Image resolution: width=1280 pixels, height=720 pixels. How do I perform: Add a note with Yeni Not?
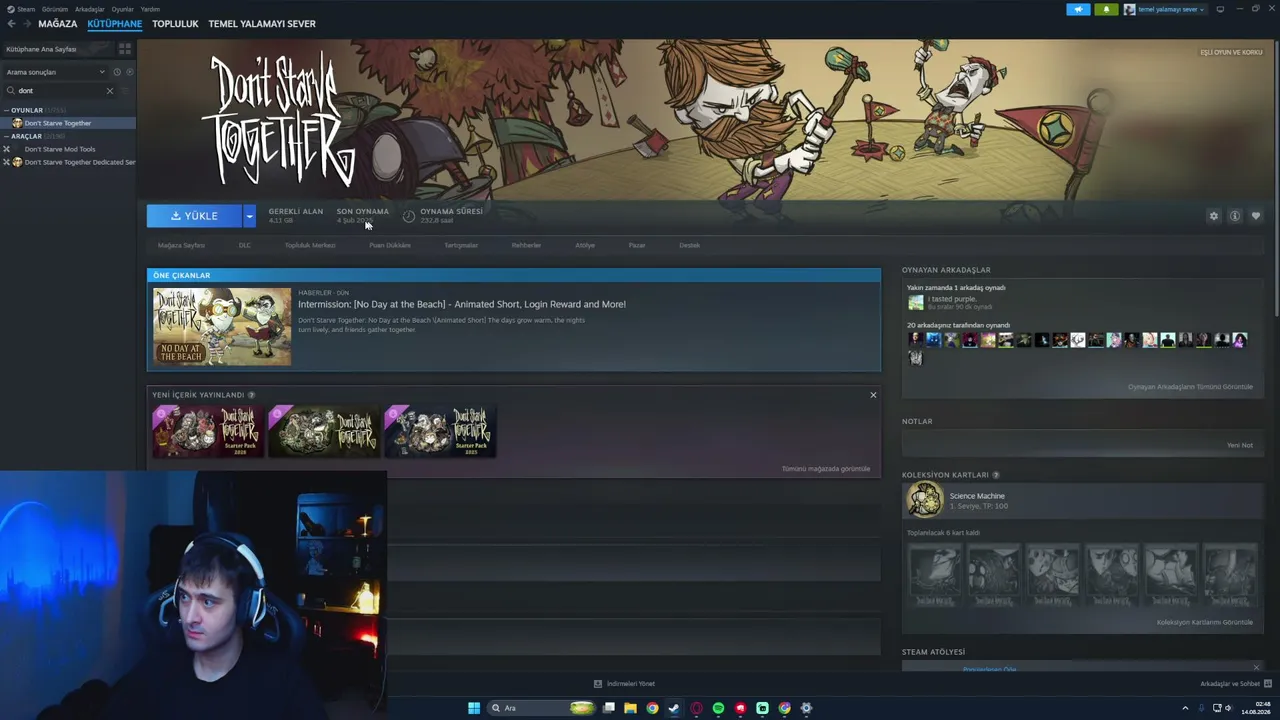point(1240,445)
